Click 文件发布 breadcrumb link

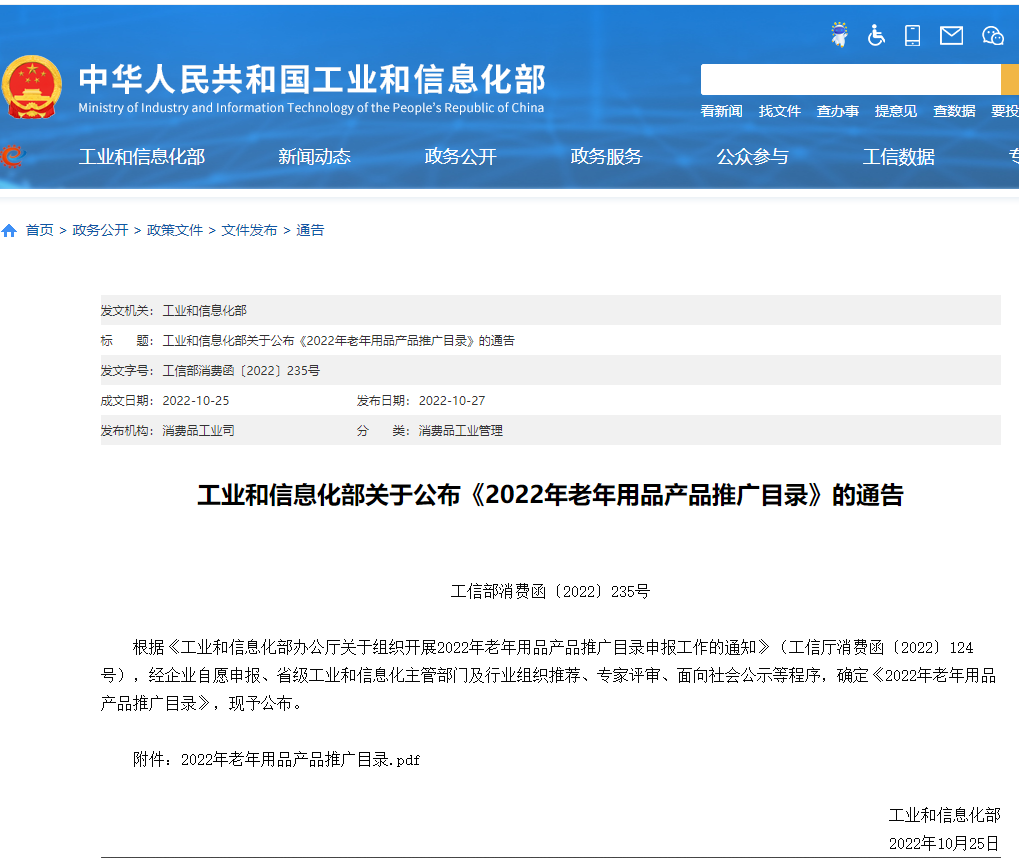click(x=249, y=230)
